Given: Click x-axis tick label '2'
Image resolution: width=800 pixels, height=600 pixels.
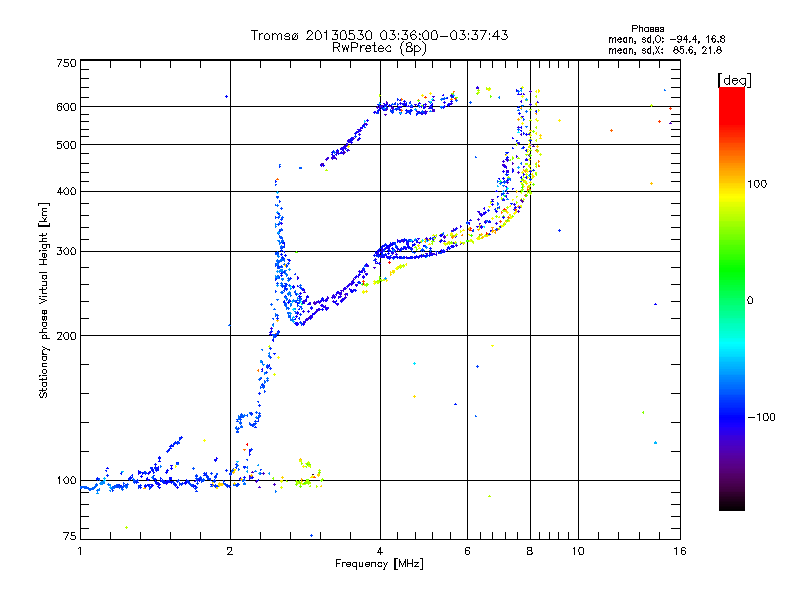Looking at the screenshot, I should tap(230, 551).
